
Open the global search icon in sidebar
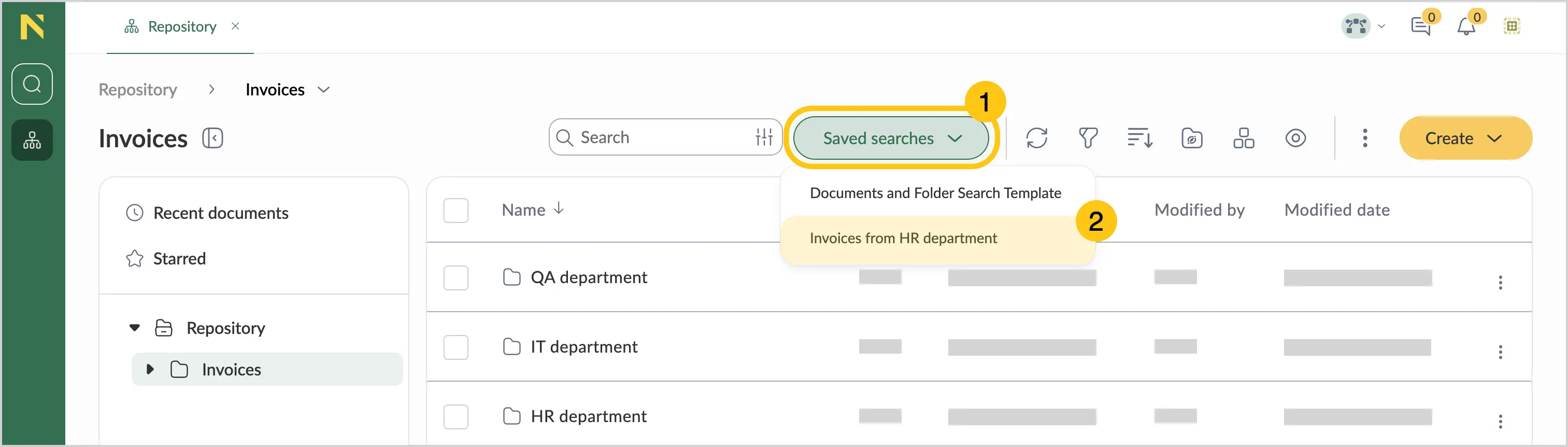(x=32, y=84)
